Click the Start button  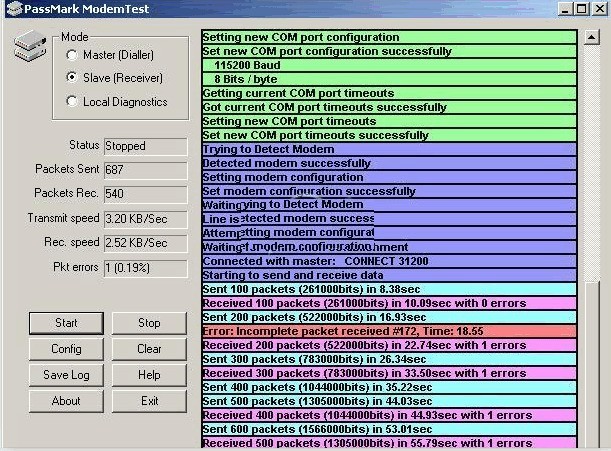pos(66,323)
